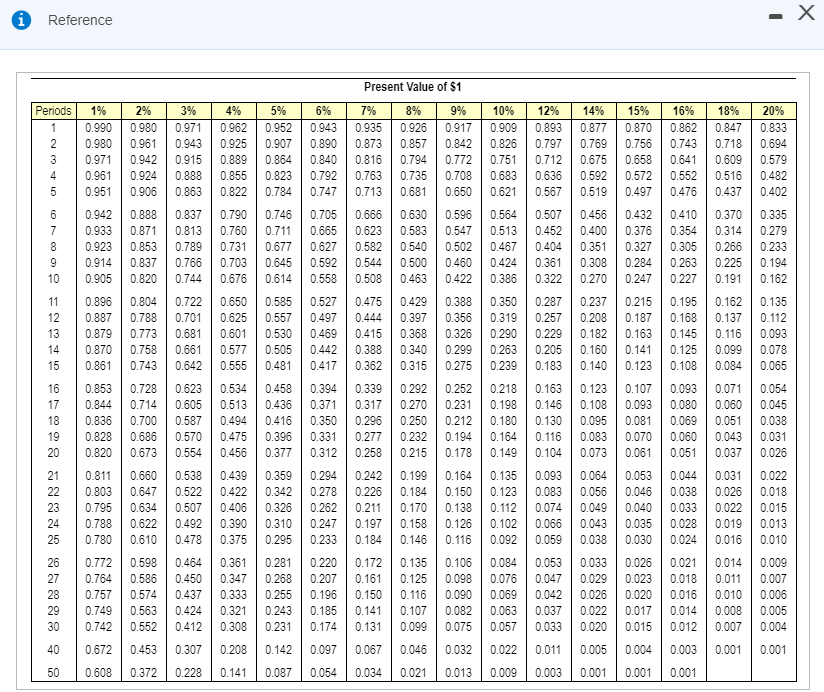Select the 18% column header
This screenshot has width=824, height=692.
tap(728, 111)
